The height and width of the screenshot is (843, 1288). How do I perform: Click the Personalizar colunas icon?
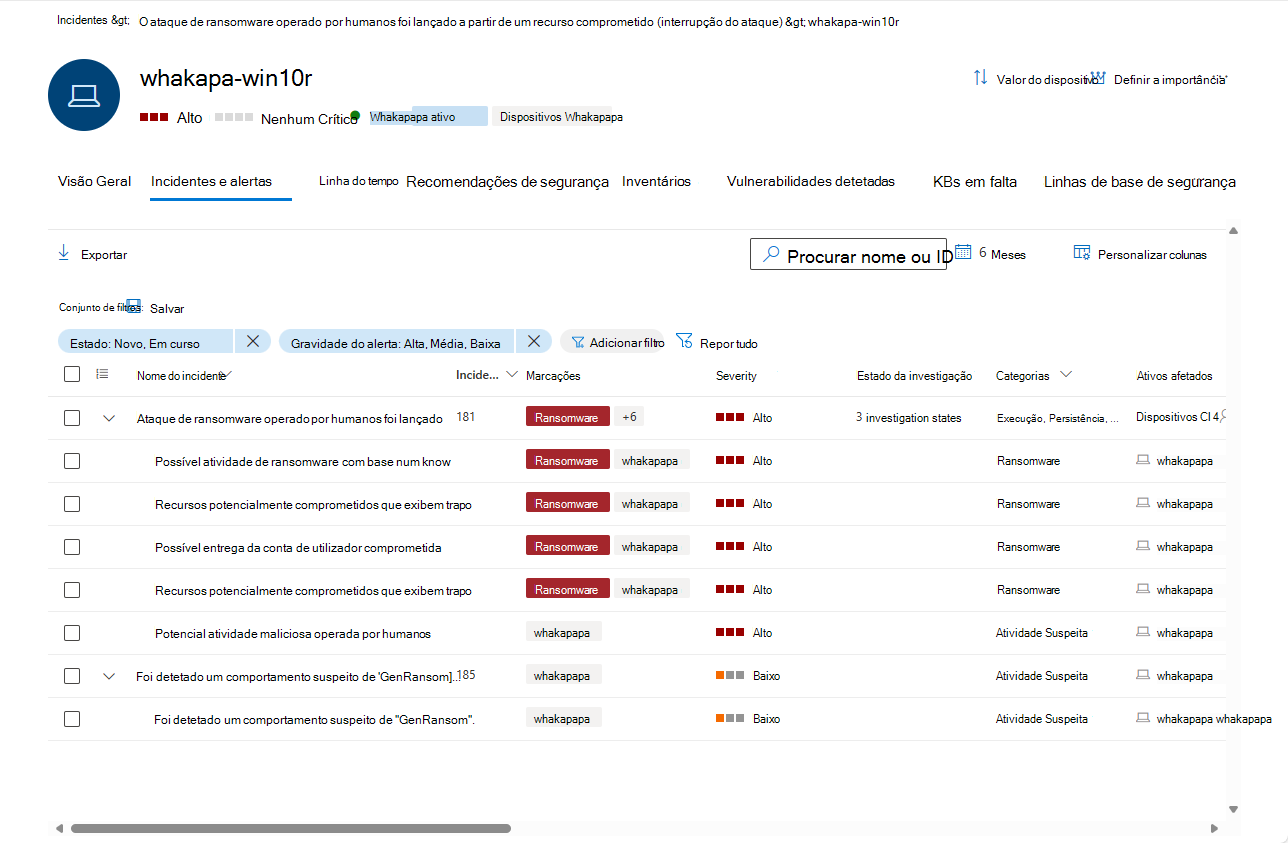(x=1081, y=253)
